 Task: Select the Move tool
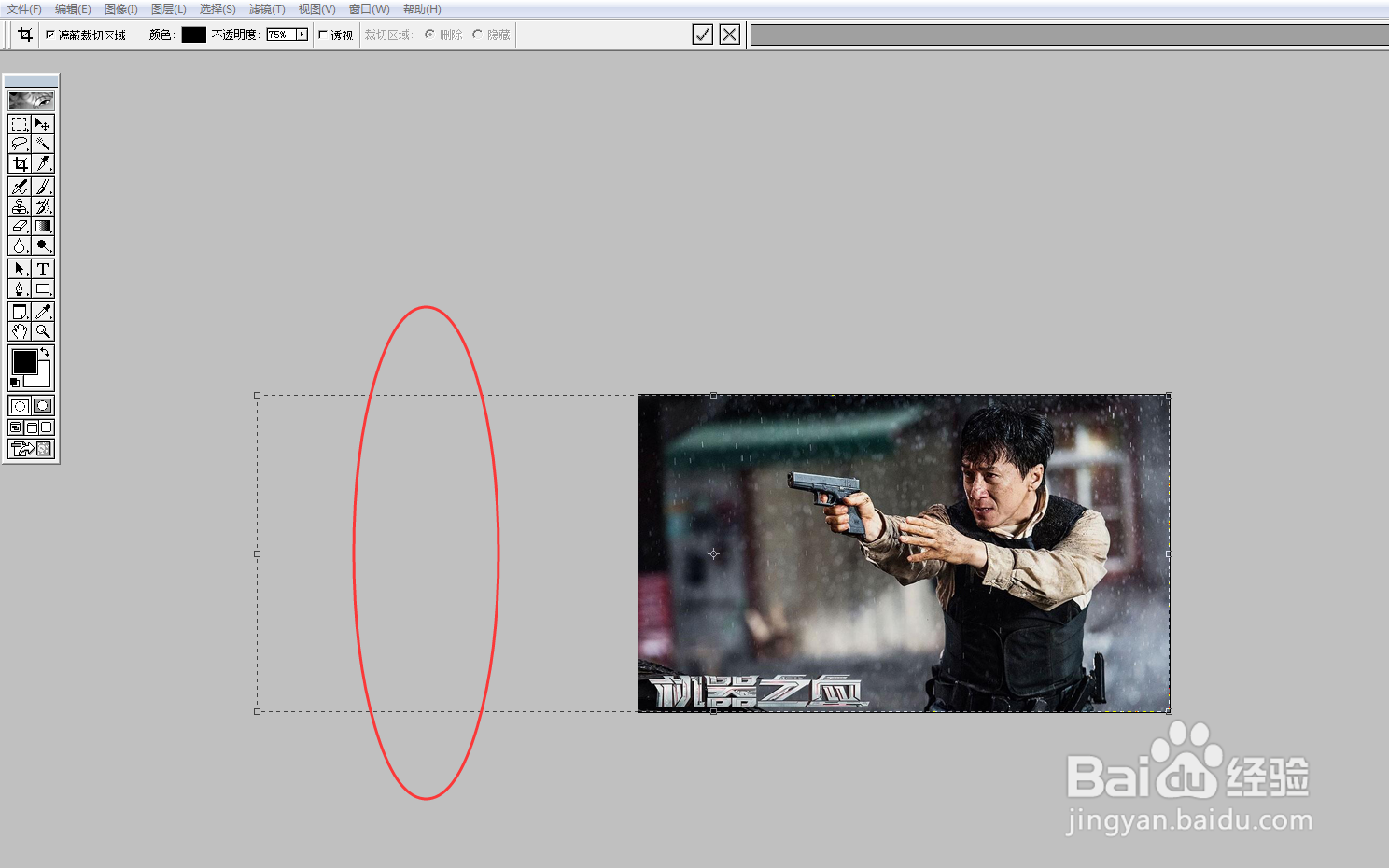(x=43, y=124)
